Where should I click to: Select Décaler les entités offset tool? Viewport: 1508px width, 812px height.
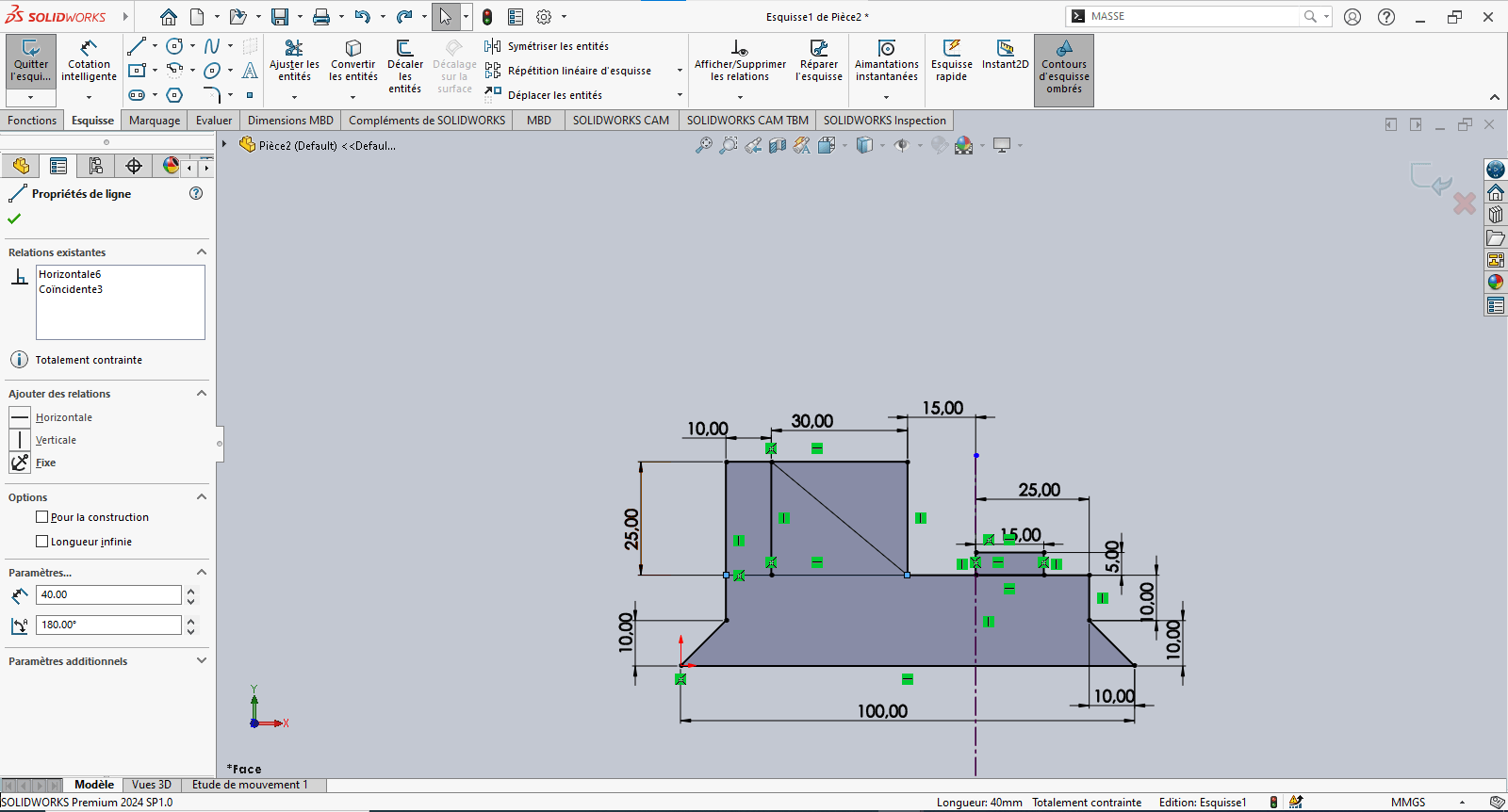click(x=404, y=62)
